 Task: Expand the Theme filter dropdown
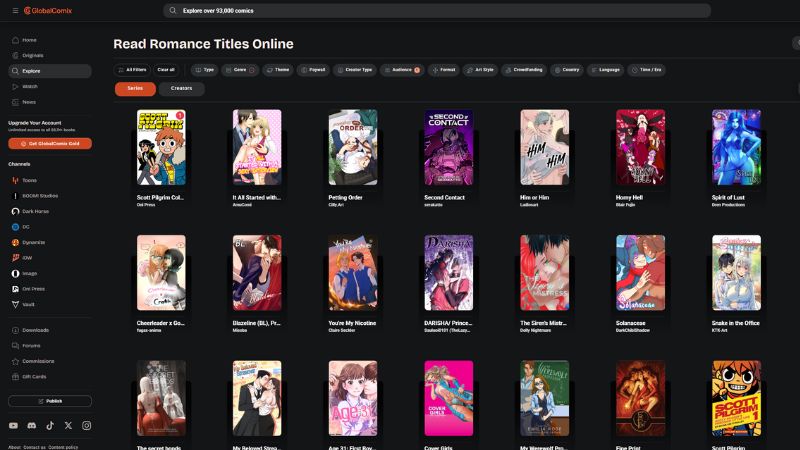coord(278,70)
